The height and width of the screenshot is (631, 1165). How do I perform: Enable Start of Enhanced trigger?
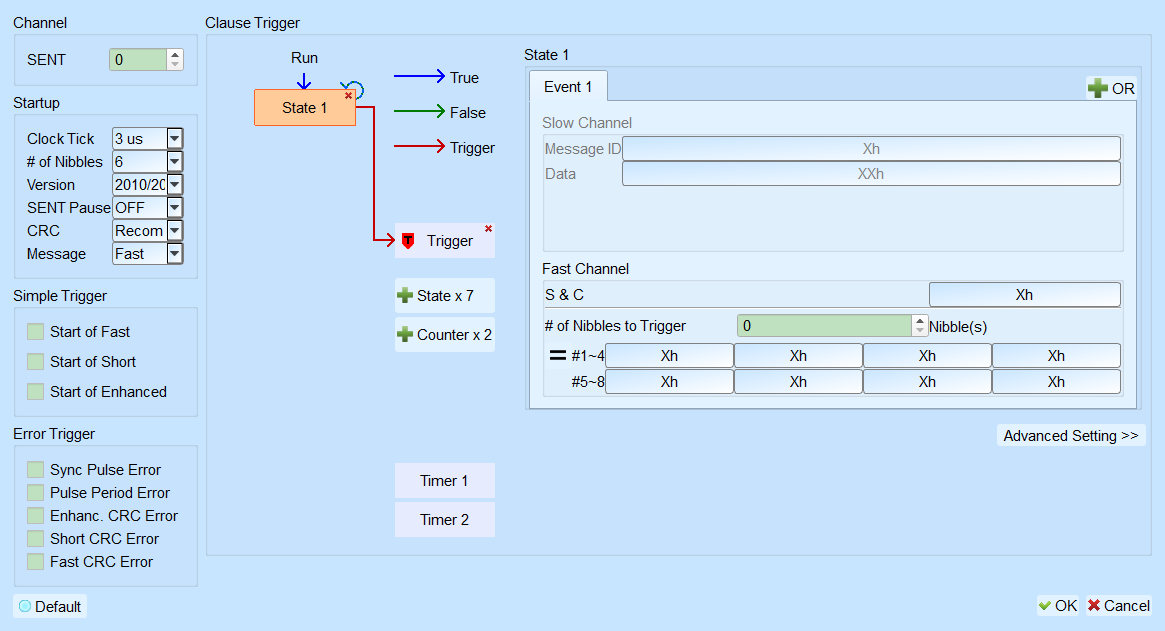(x=35, y=392)
